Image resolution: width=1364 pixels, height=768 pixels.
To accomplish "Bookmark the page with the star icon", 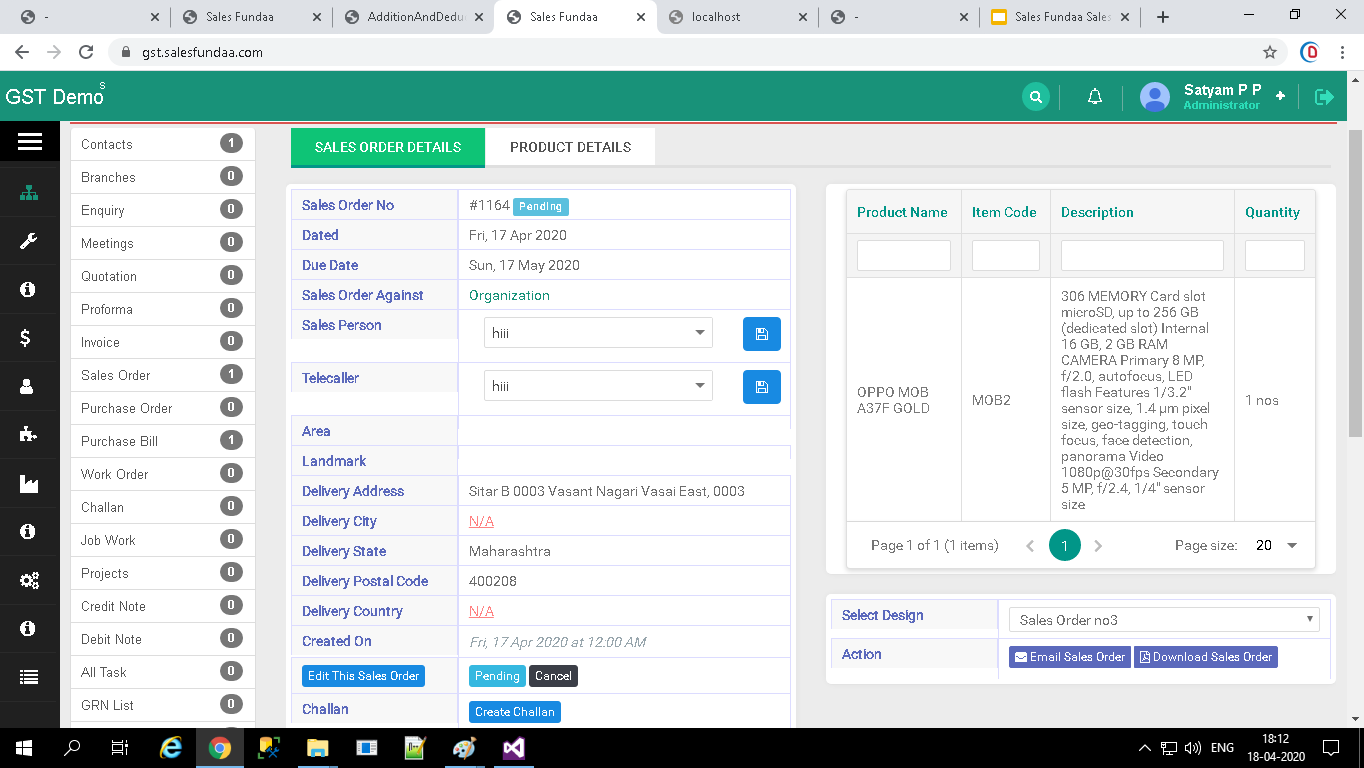I will pos(1270,52).
